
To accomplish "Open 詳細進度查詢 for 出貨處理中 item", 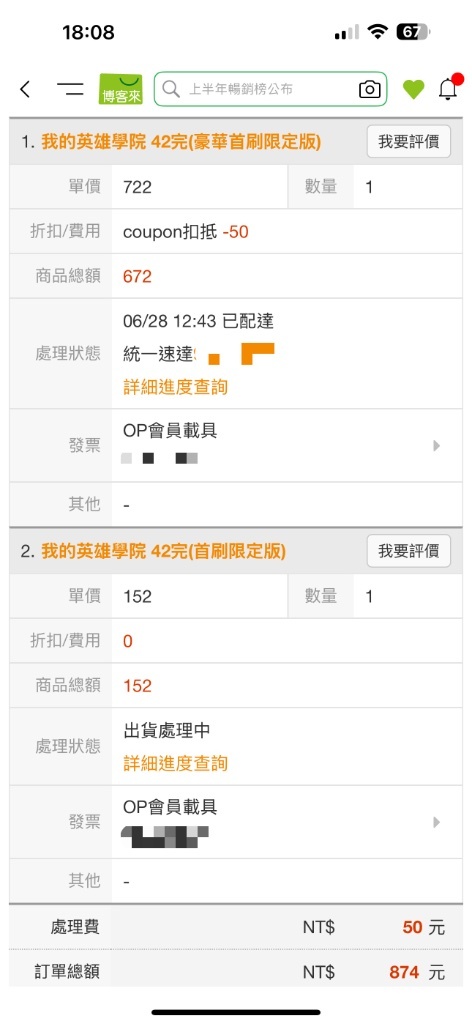I will [176, 763].
